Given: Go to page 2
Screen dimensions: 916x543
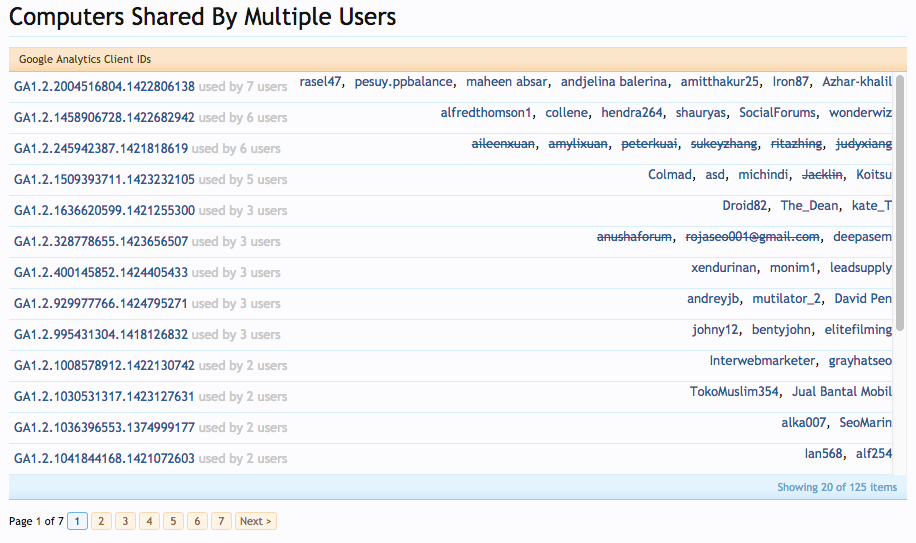Looking at the screenshot, I should pyautogui.click(x=101, y=521).
